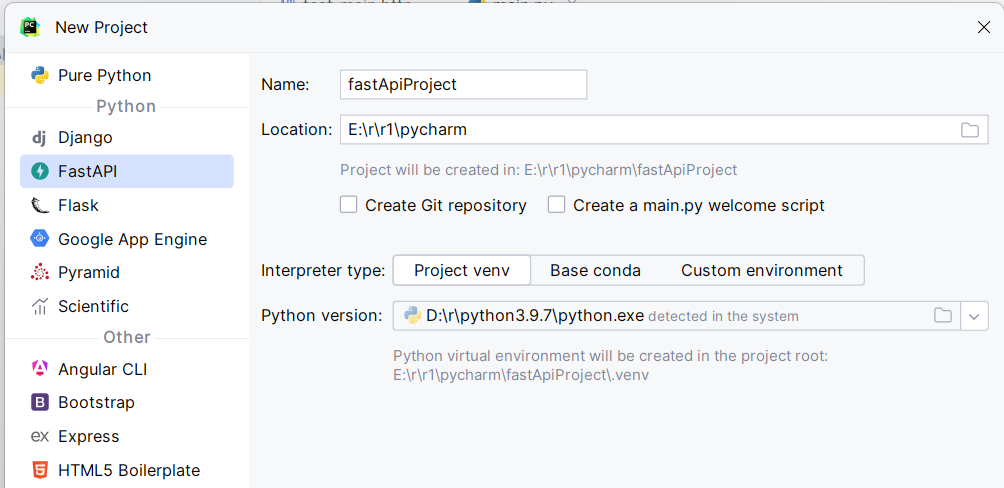Select Google App Engine project type
The height and width of the screenshot is (488, 1004).
pyautogui.click(x=127, y=240)
